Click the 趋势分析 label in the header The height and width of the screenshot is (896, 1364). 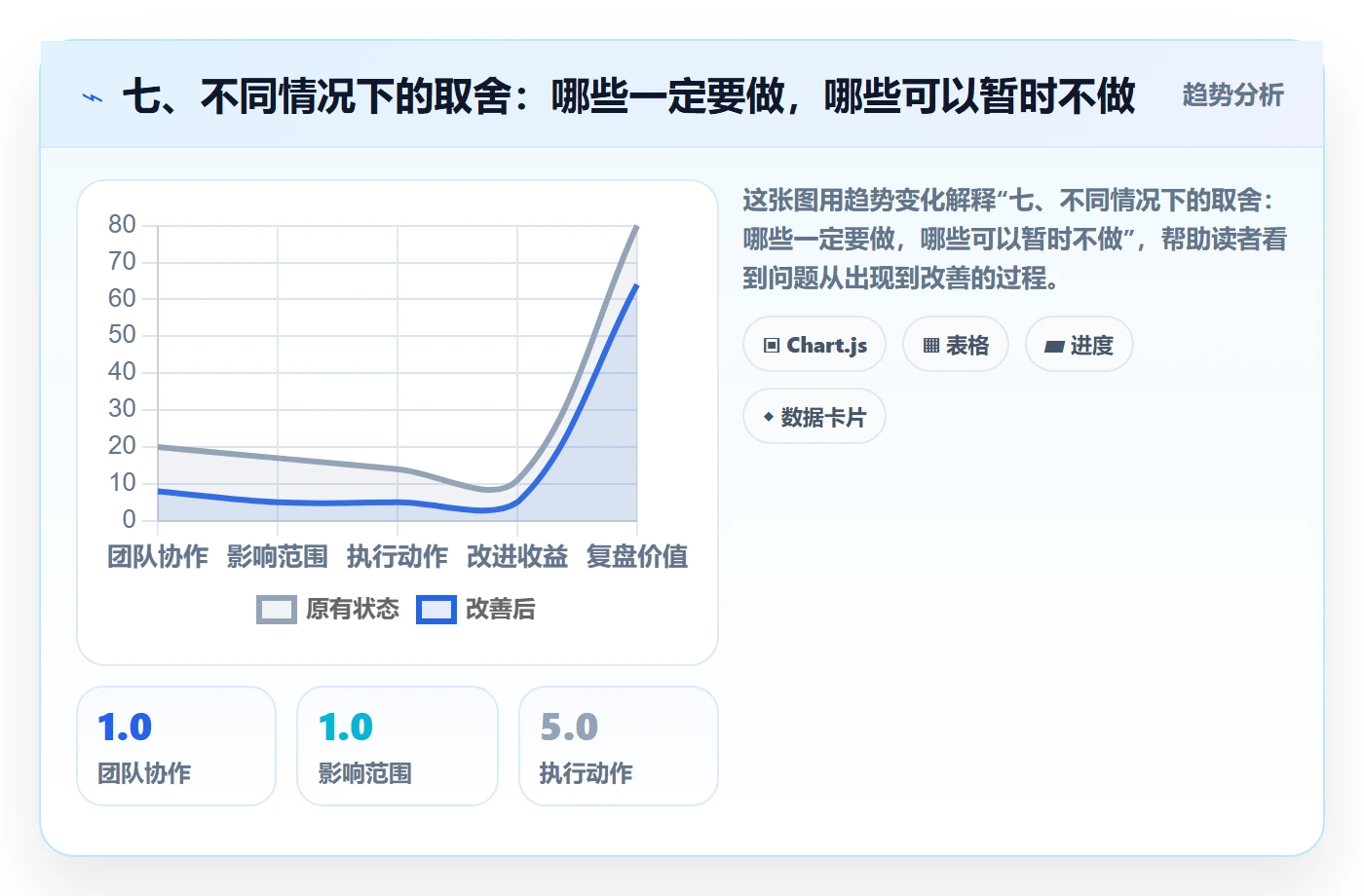1232,95
